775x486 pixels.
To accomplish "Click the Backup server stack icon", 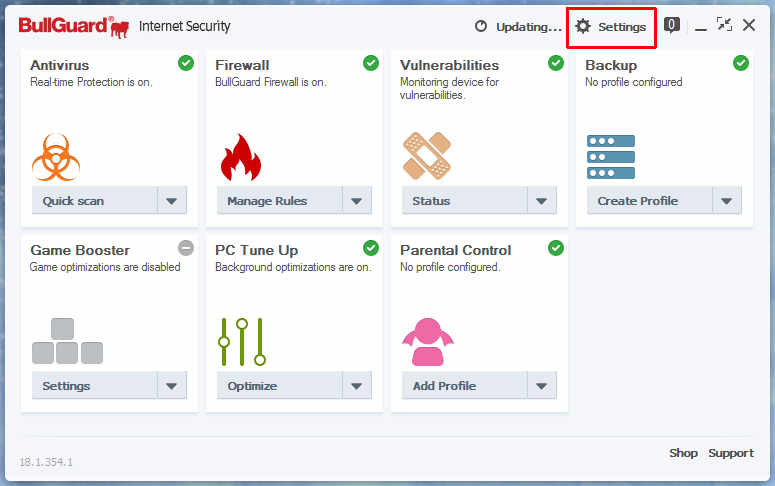I will tap(611, 156).
